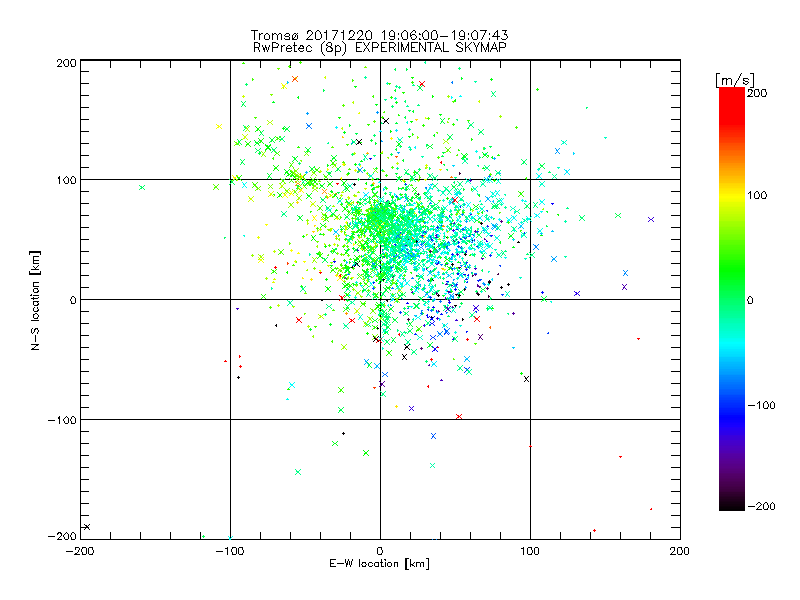Click the 'N-S location [km]' vertical axis label

(35, 300)
